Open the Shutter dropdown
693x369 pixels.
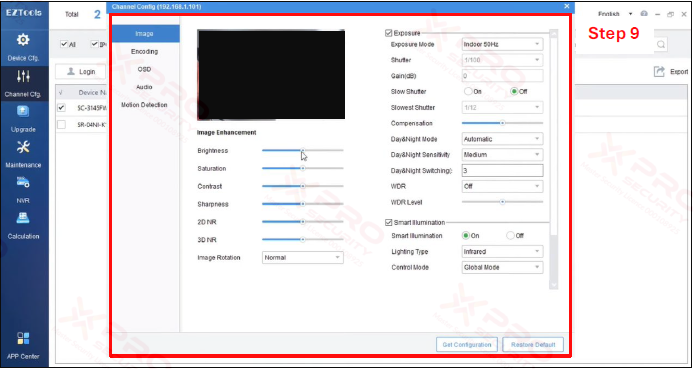[x=502, y=60]
